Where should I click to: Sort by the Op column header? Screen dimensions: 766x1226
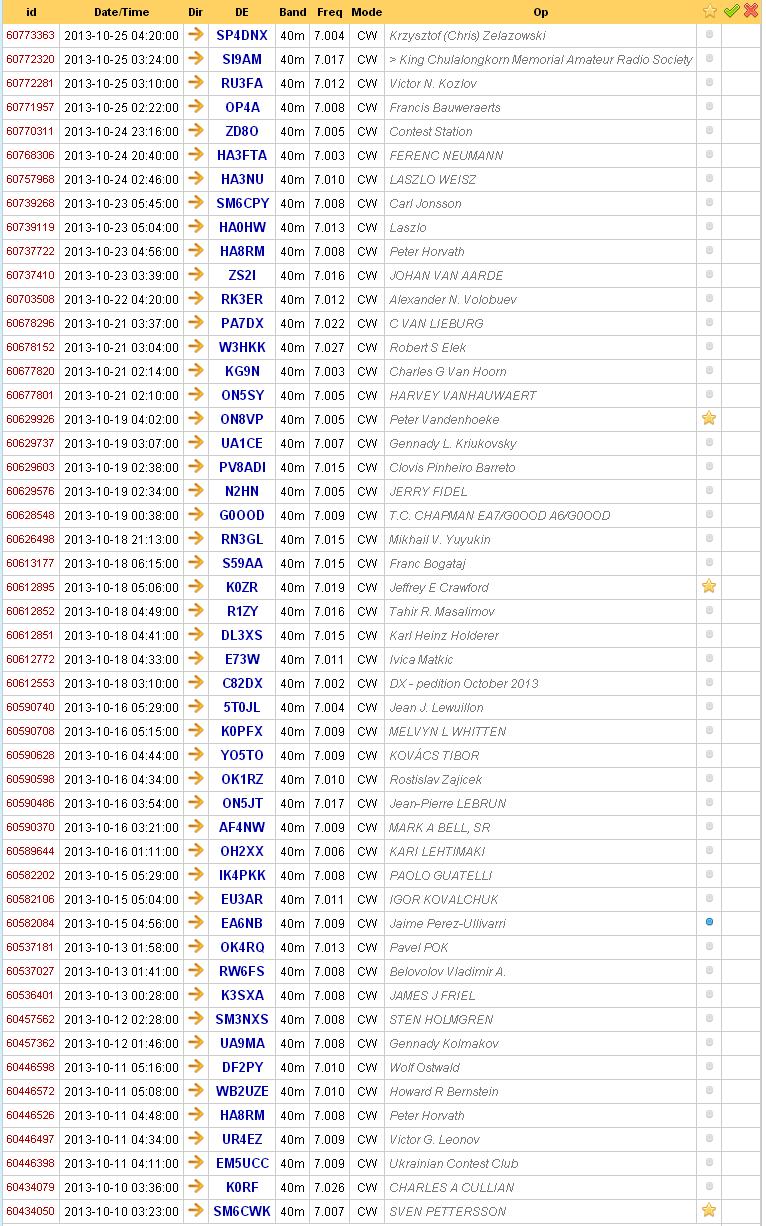pos(540,12)
